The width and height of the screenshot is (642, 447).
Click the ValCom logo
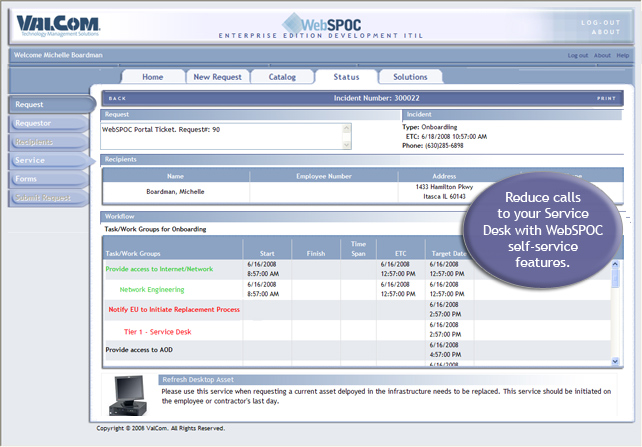click(x=58, y=26)
